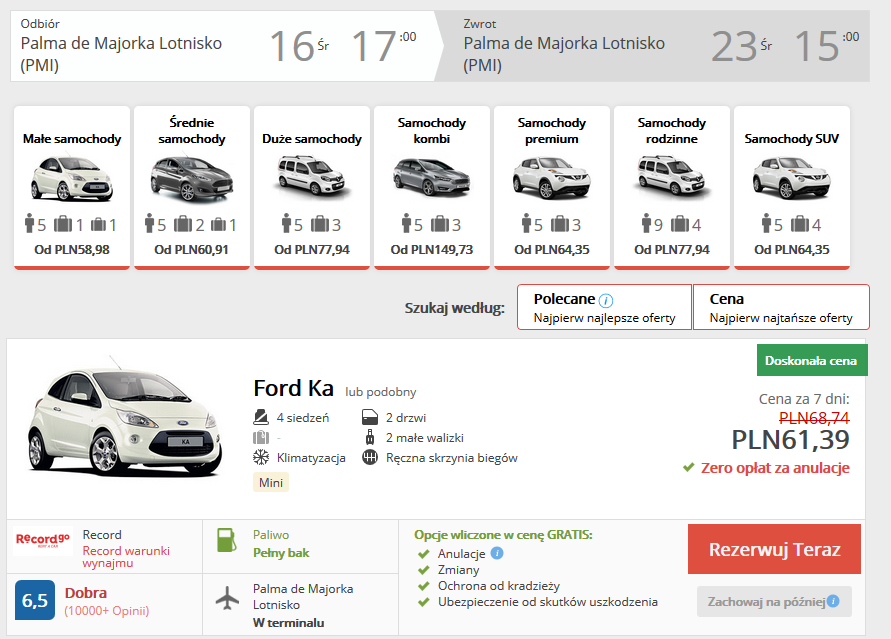Click the door icon next to 2 drzwi
This screenshot has height=639, width=891.
[370, 417]
